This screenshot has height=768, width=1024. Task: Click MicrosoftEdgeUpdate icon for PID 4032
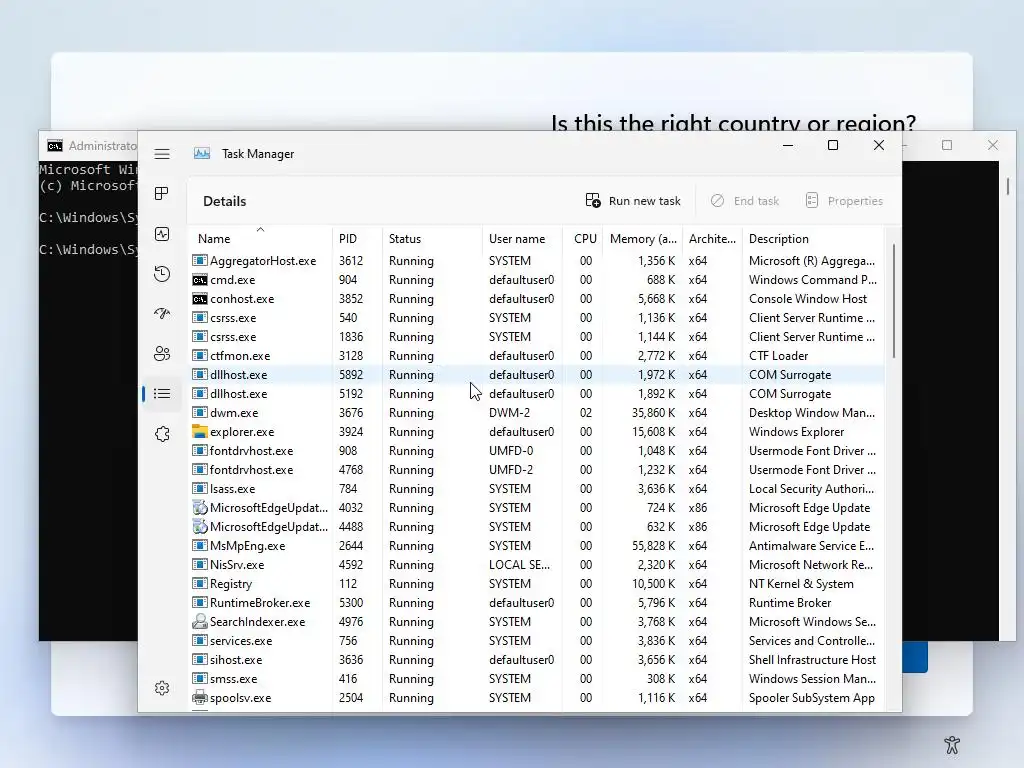click(x=200, y=507)
